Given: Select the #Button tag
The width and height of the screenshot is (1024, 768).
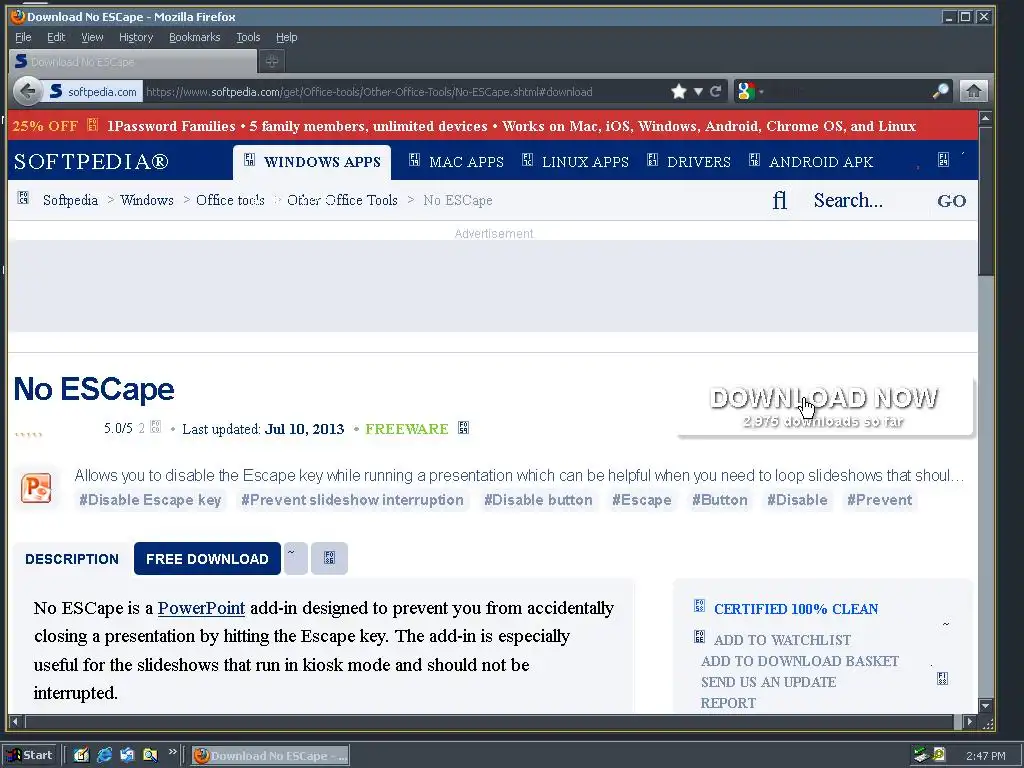Looking at the screenshot, I should click(720, 500).
